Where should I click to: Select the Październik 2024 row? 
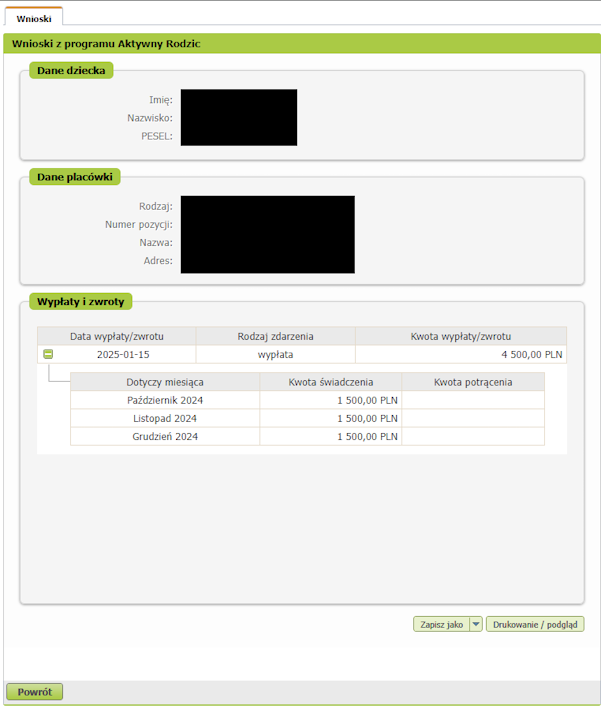pyautogui.click(x=308, y=400)
